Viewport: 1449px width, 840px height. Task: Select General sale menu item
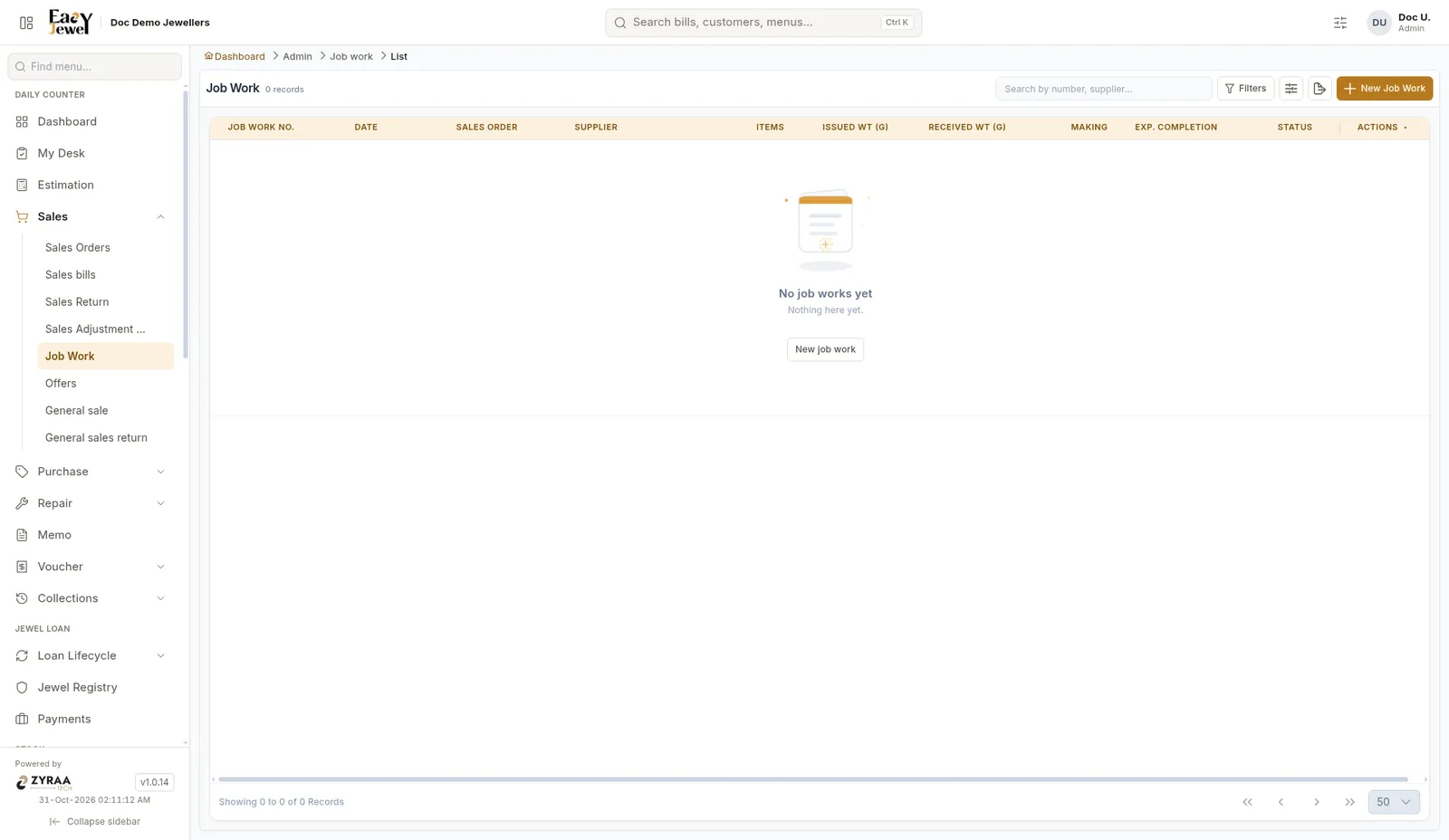click(x=77, y=410)
